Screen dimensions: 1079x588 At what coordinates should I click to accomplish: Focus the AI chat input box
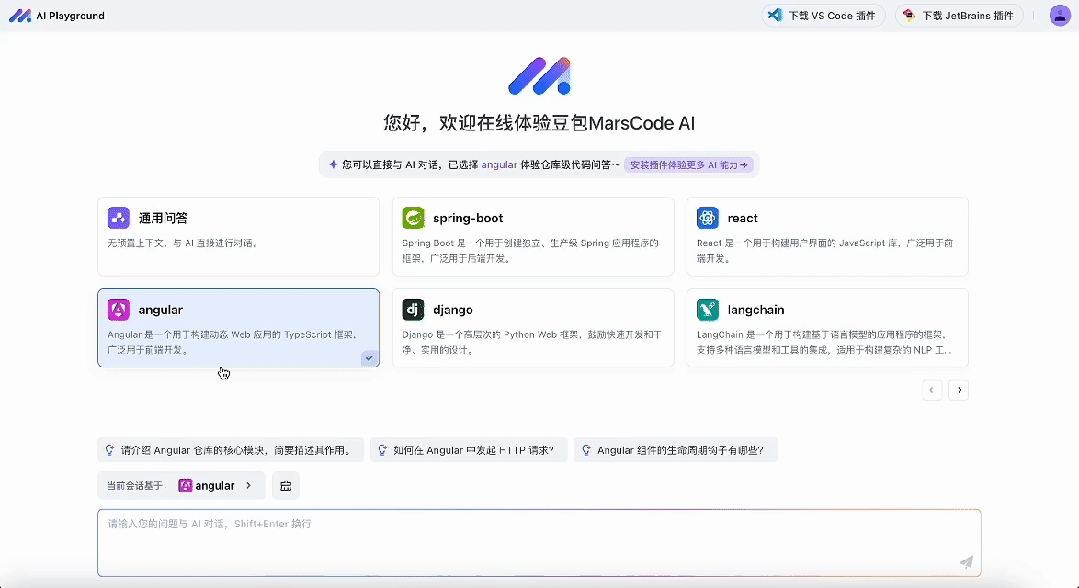click(x=539, y=543)
